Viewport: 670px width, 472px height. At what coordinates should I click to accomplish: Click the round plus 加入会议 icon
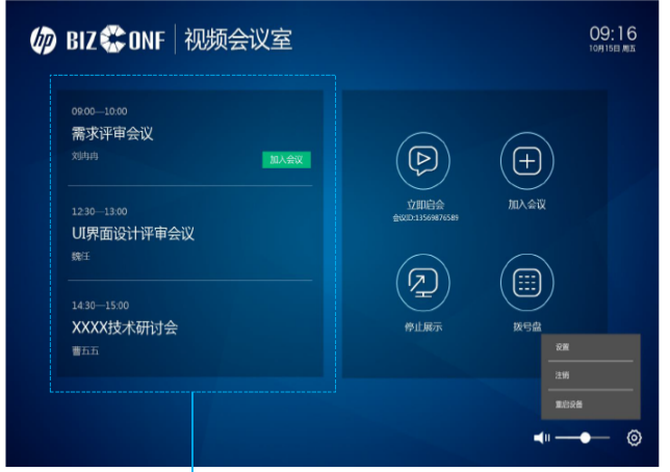tap(527, 160)
